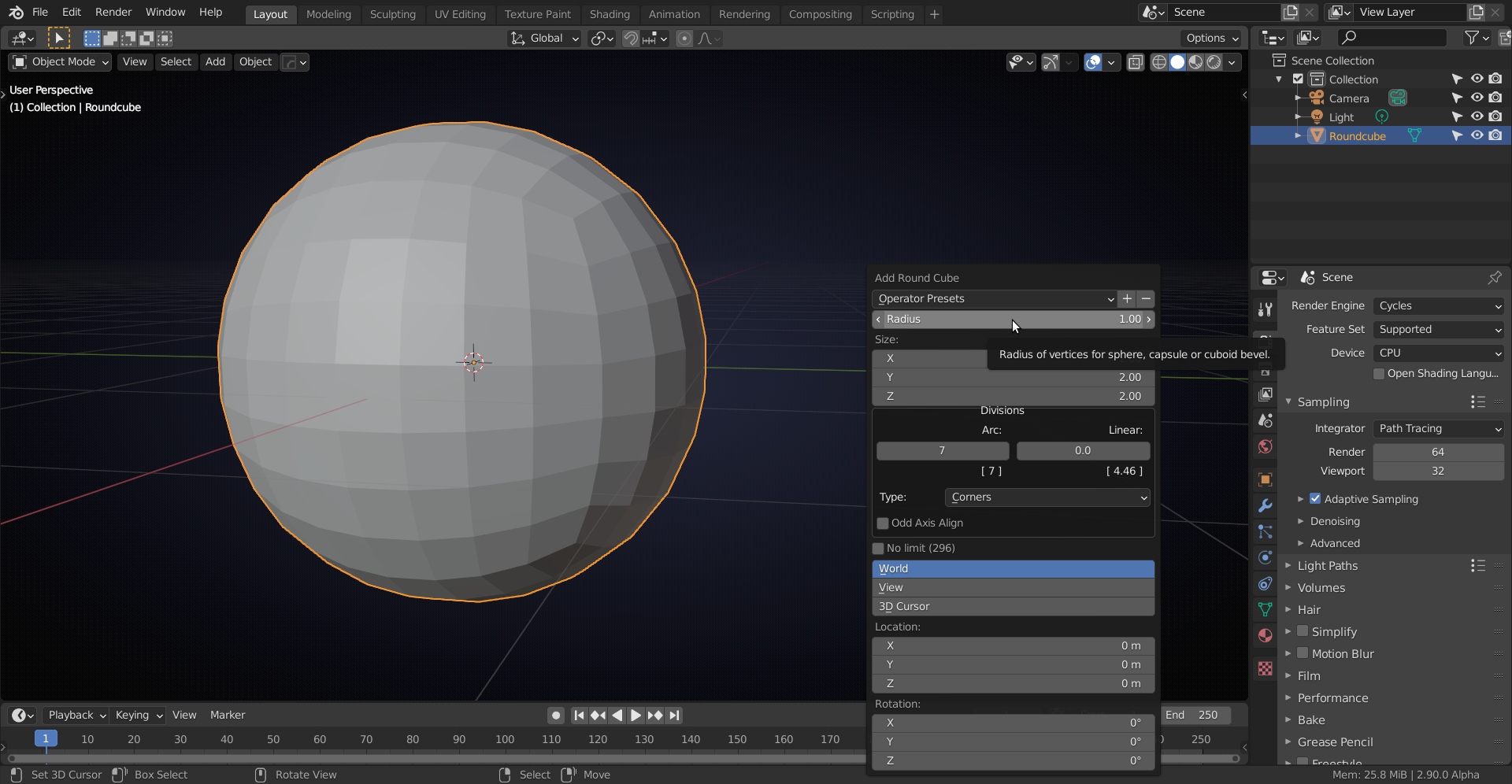Image resolution: width=1512 pixels, height=784 pixels.
Task: Open the Type dropdown showing Corners
Action: pyautogui.click(x=1047, y=497)
